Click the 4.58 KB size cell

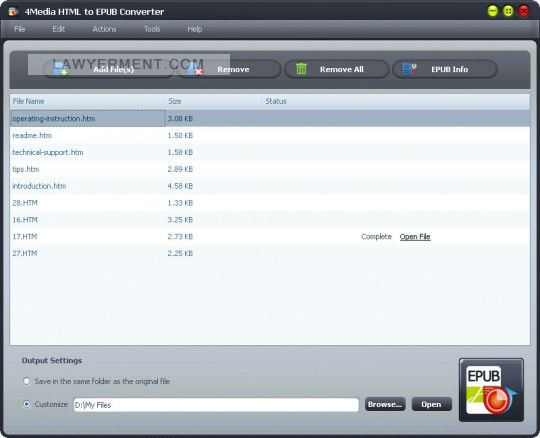click(180, 186)
